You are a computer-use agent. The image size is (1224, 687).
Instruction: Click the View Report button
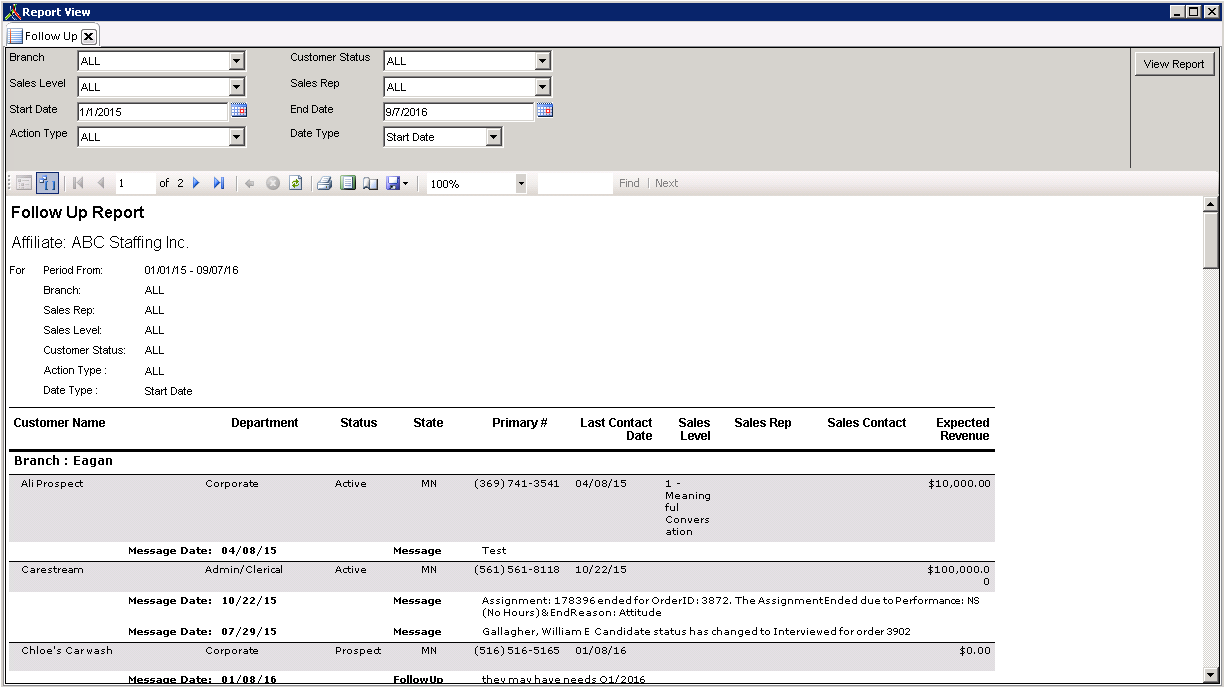point(1174,64)
